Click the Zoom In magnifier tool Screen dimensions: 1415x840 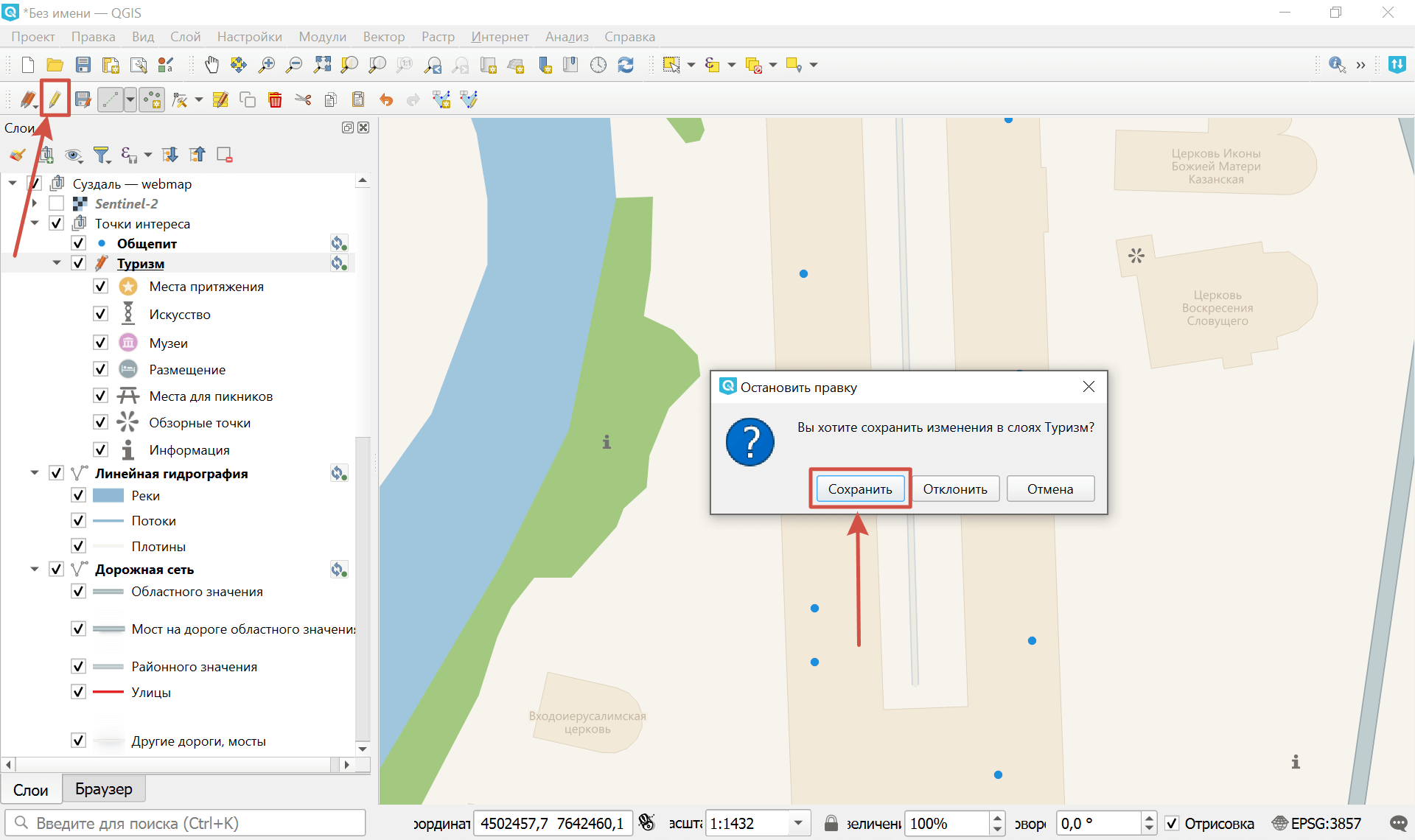pos(266,65)
